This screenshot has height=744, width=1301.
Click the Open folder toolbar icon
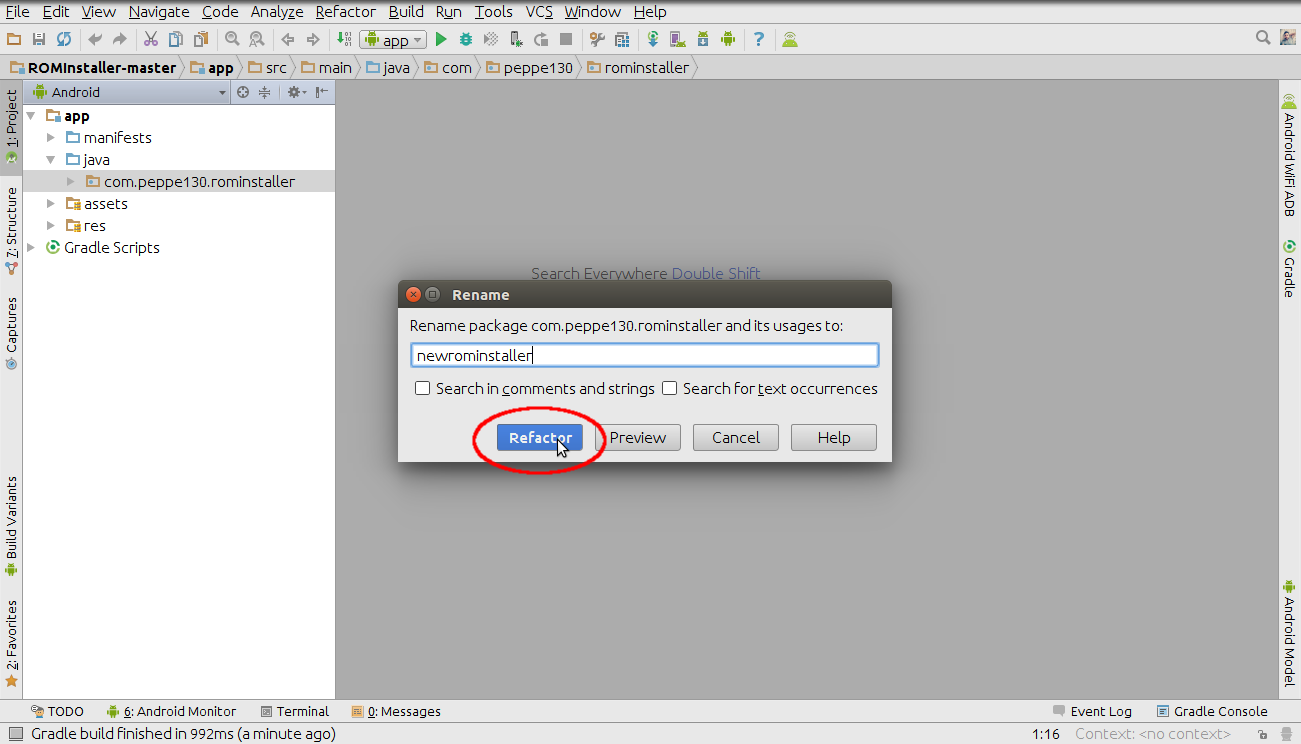point(15,39)
